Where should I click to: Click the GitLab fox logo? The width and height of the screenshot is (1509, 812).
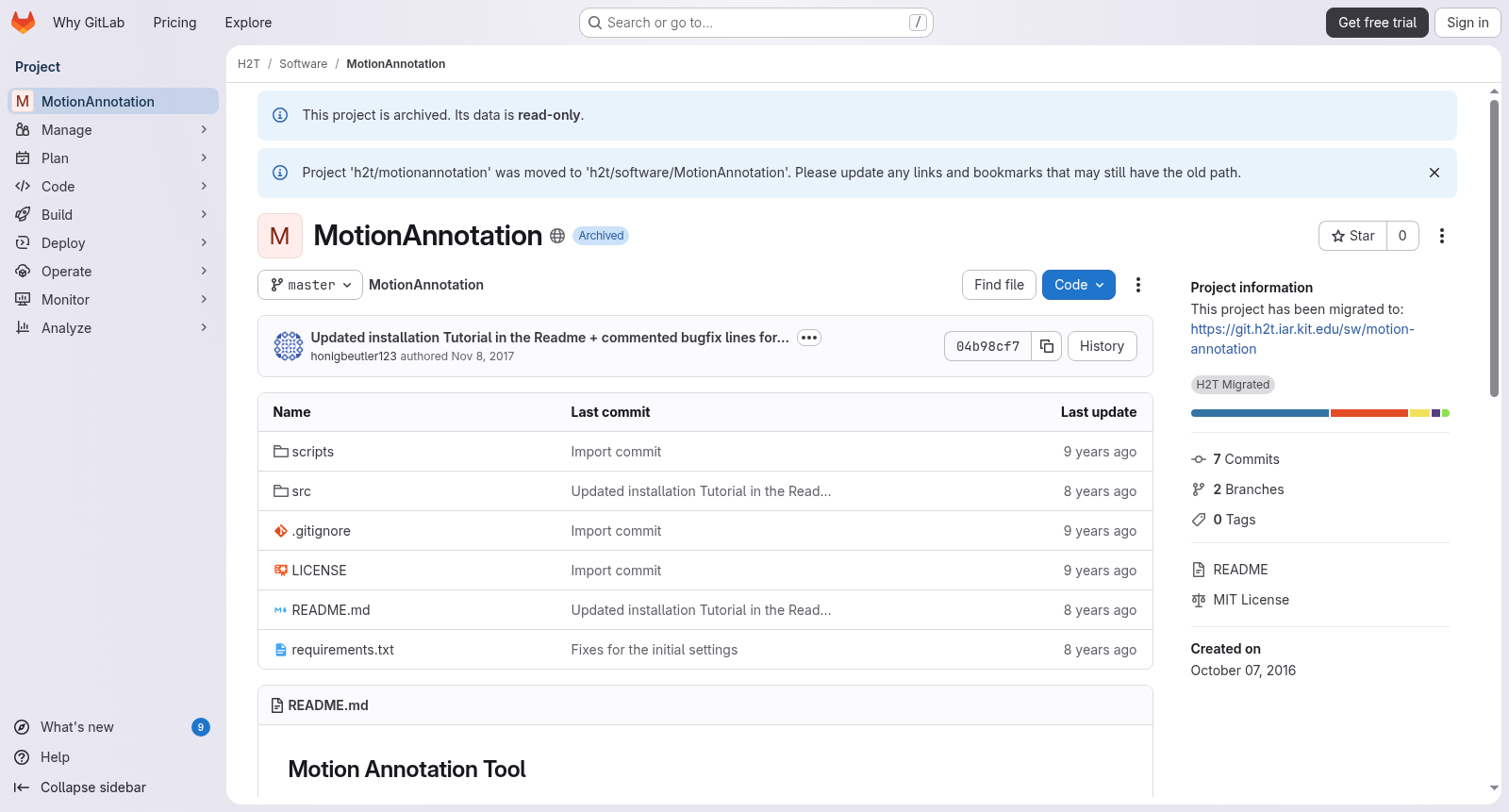point(23,23)
